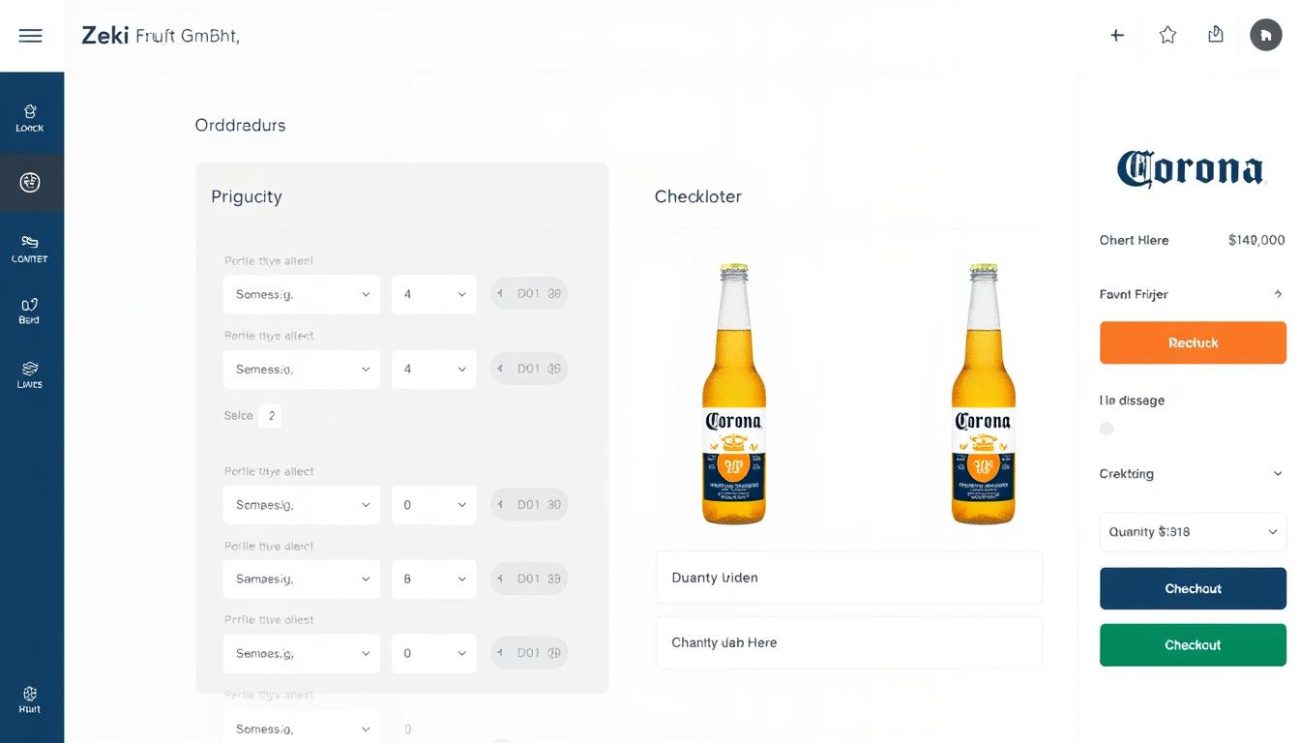
Task: Open Huet at the sidebar bottom
Action: [x=30, y=699]
